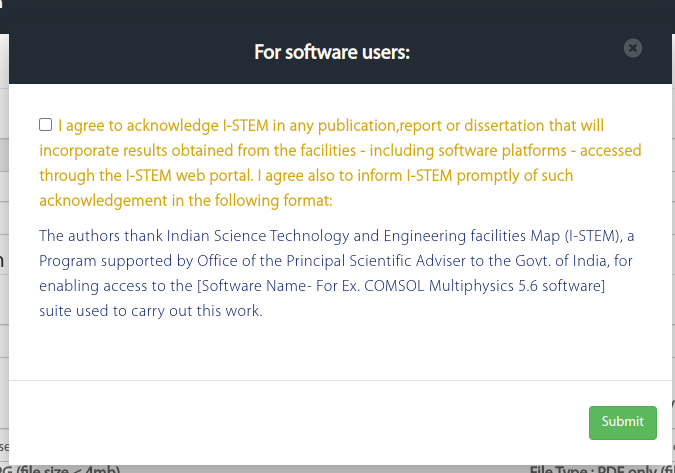Viewport: 675px width, 473px height.
Task: Check the I-STEM acknowledgement agreement checkbox
Action: point(46,125)
